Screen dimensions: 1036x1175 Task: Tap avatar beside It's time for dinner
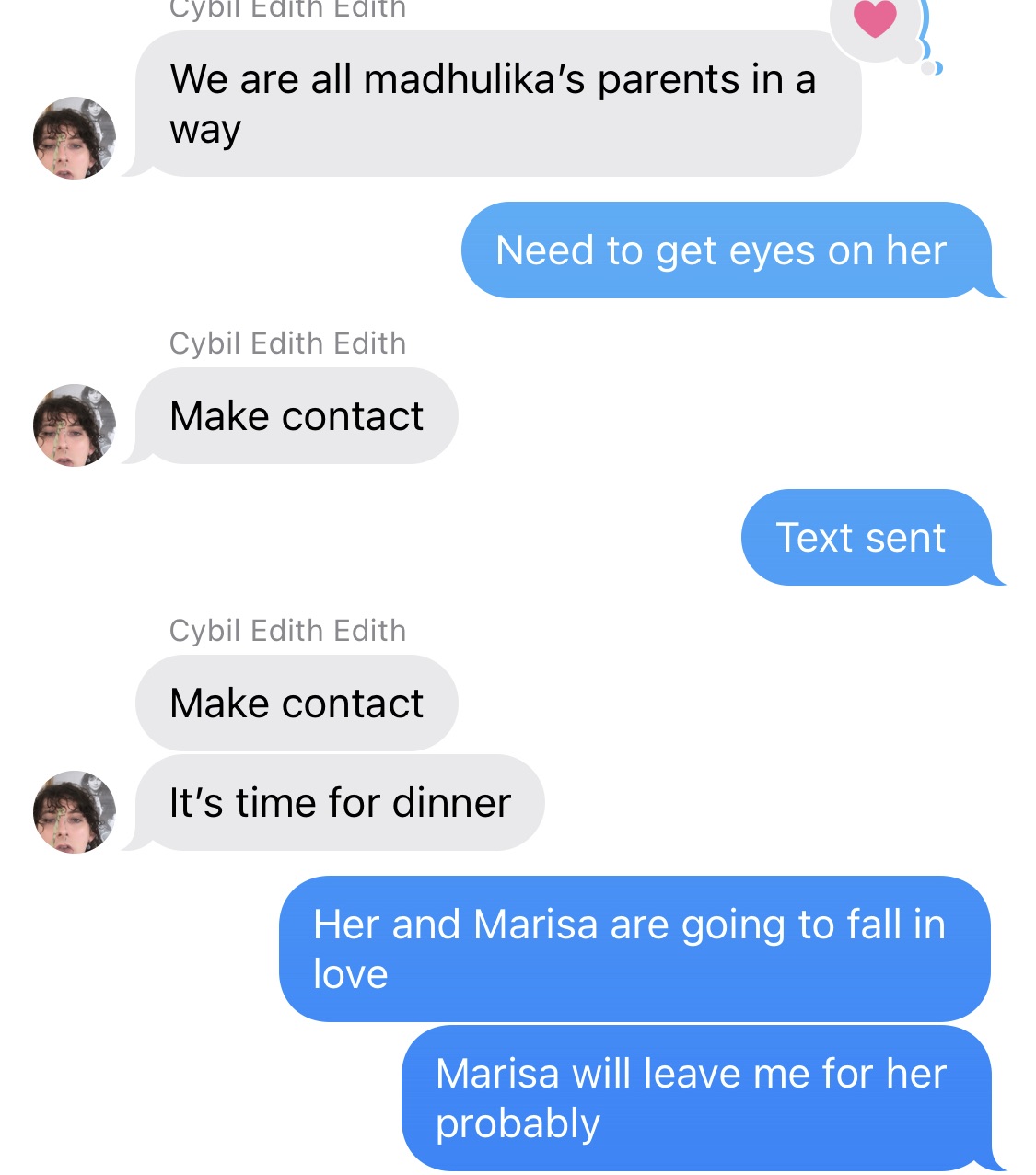tap(75, 812)
